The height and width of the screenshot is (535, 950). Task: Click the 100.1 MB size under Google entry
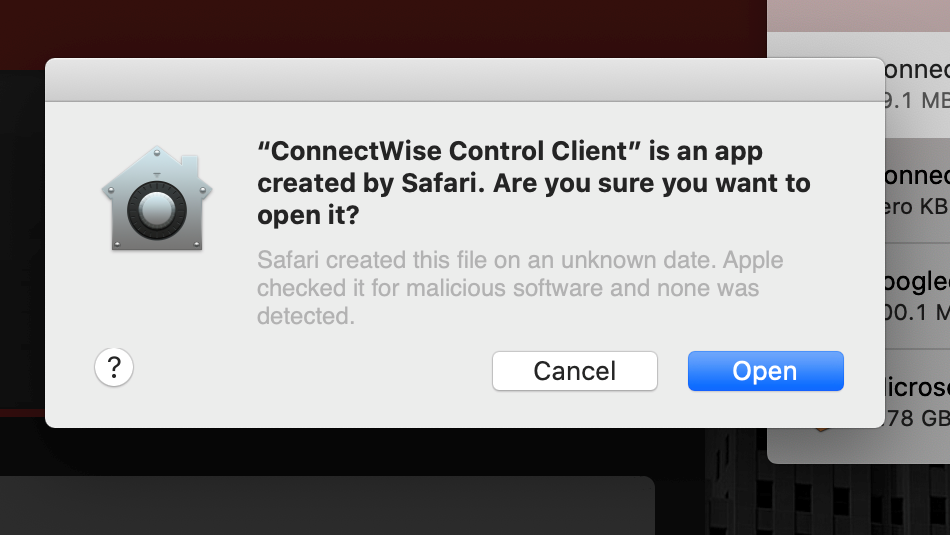[x=917, y=312]
